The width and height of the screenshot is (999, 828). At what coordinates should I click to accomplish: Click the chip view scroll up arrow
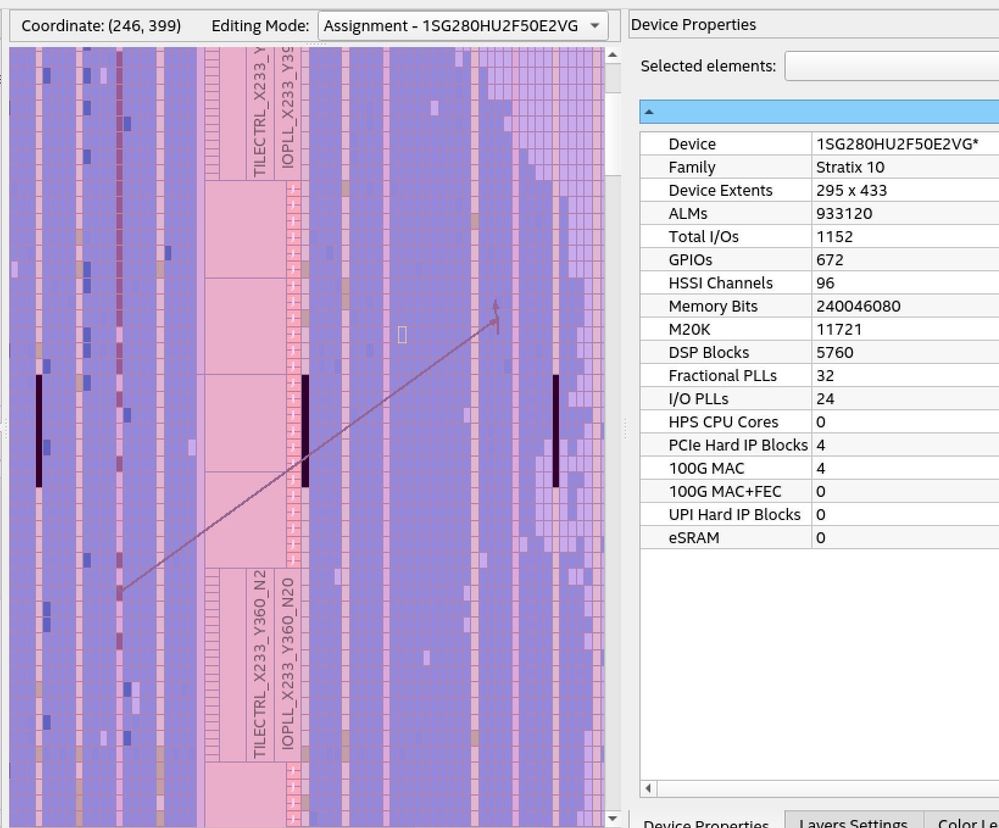pos(612,55)
